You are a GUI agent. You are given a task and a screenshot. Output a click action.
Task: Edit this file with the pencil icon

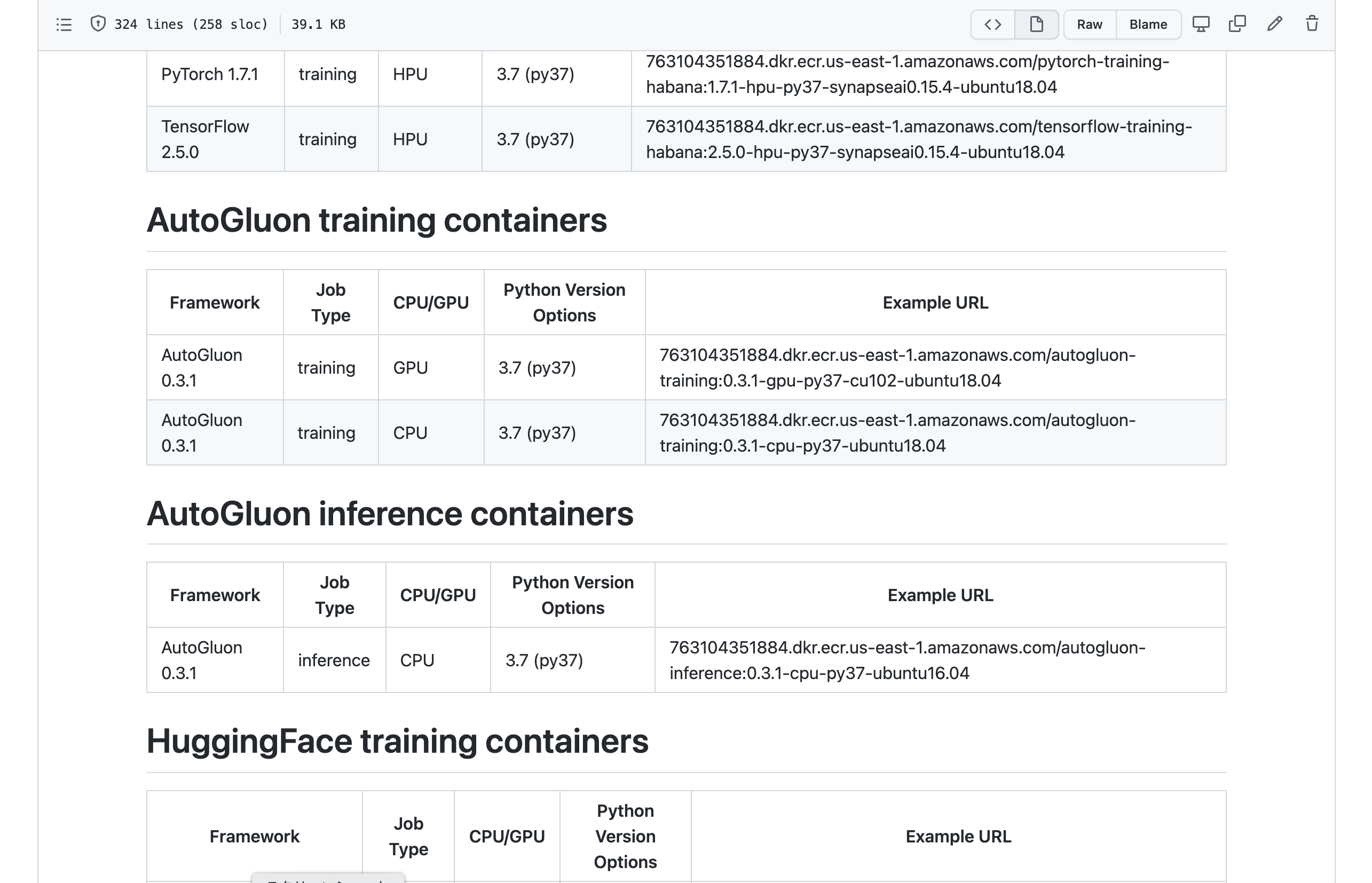[1274, 24]
